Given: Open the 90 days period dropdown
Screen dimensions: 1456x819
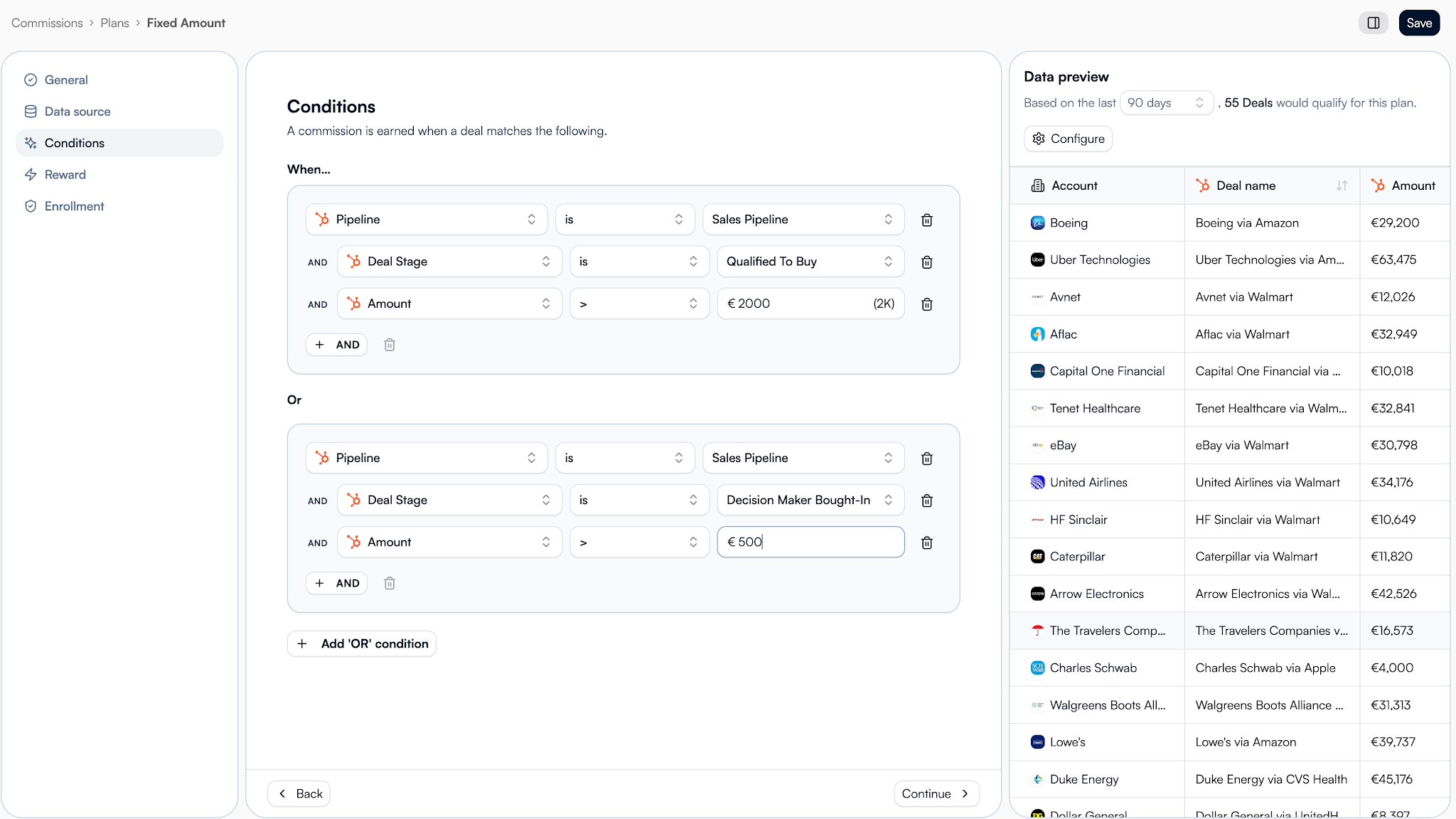Looking at the screenshot, I should coord(1166,103).
